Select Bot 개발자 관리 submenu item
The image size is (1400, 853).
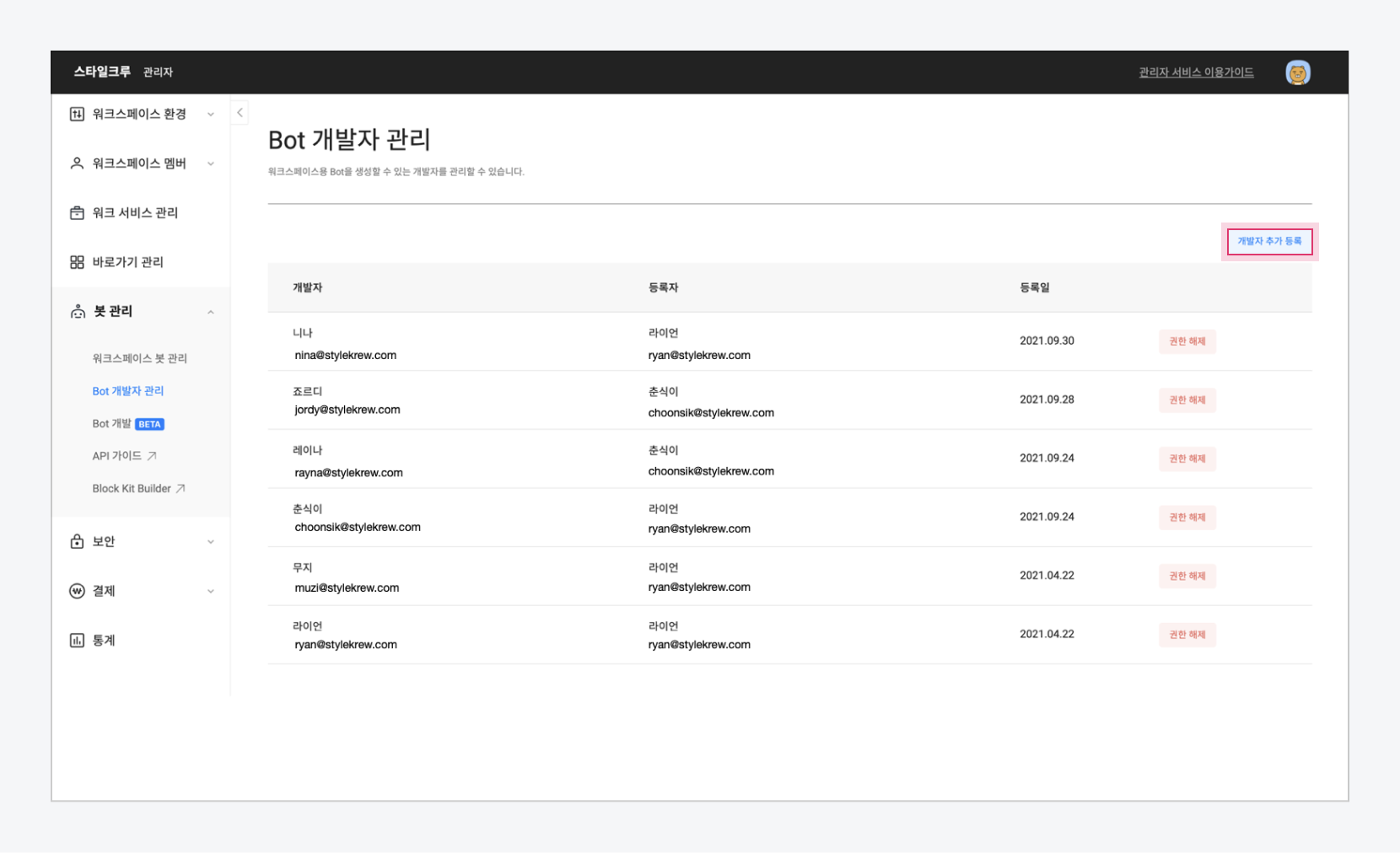click(128, 391)
